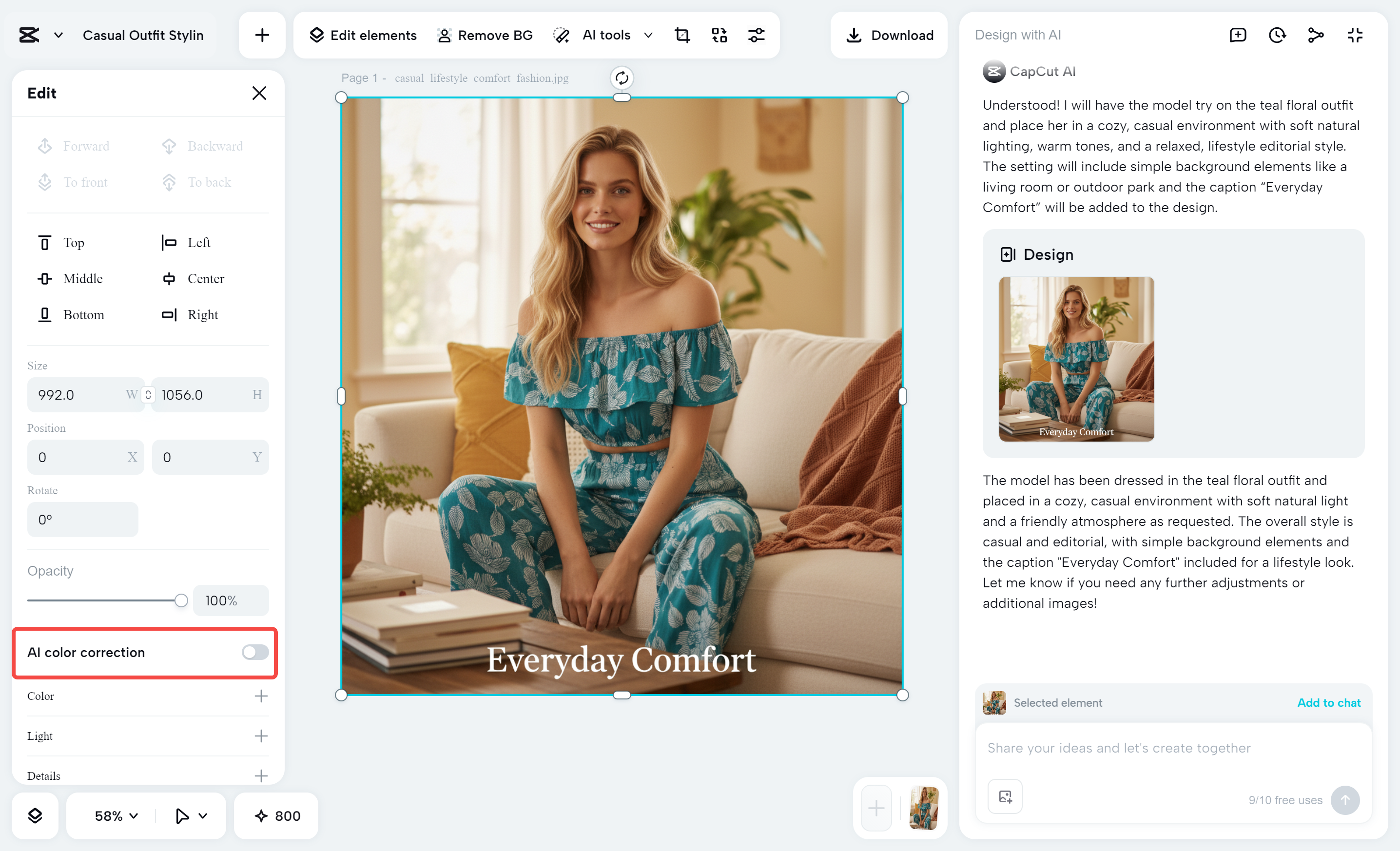Click the Add to chat link

(1328, 703)
